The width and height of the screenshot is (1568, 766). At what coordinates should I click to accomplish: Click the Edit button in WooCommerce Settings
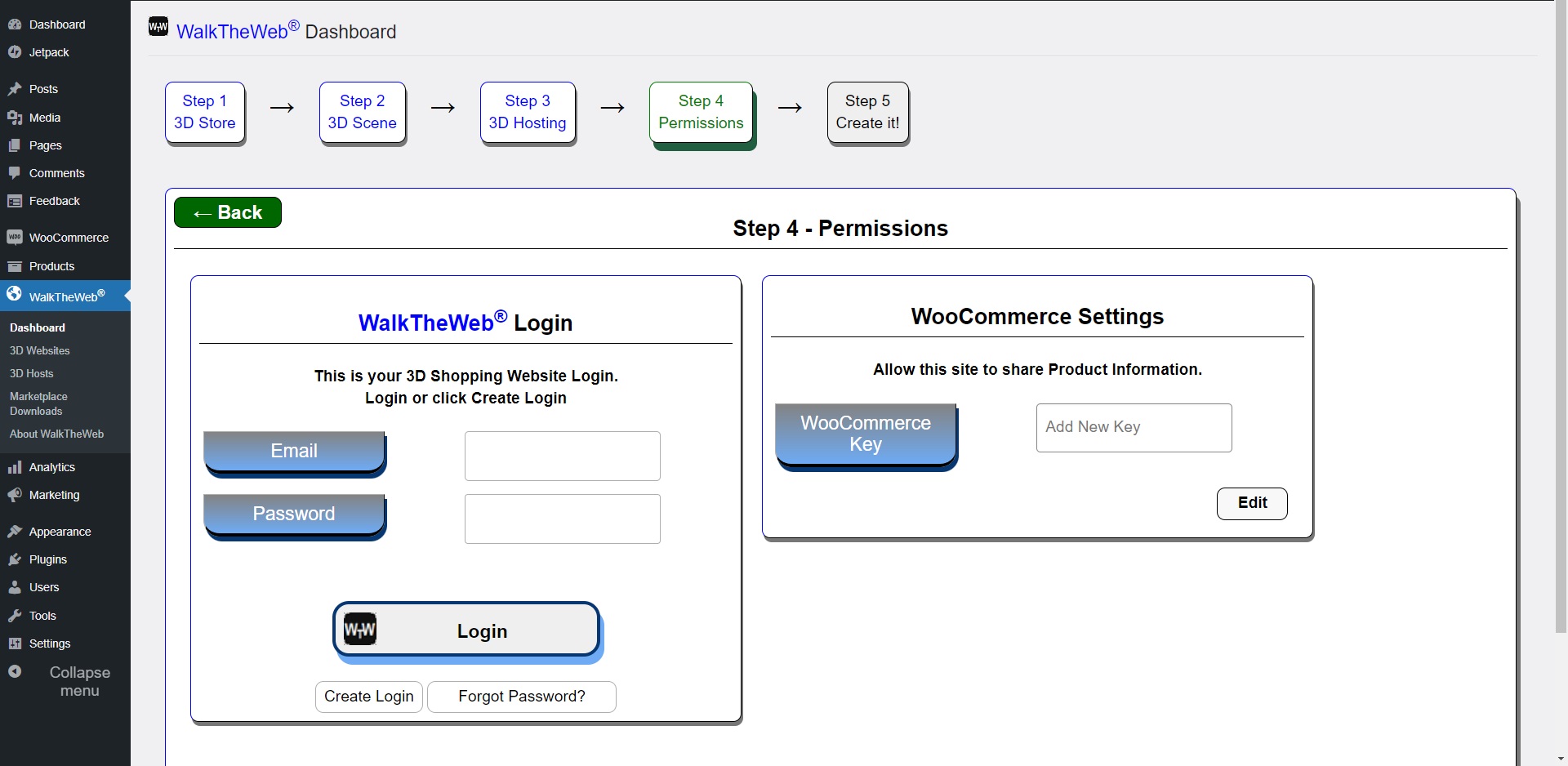click(1252, 503)
